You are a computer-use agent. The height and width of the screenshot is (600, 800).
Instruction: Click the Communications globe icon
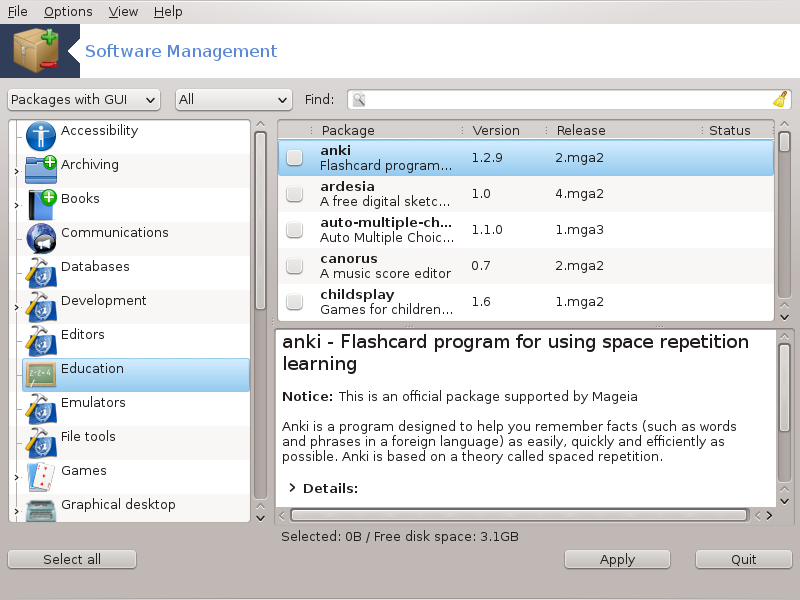41,238
